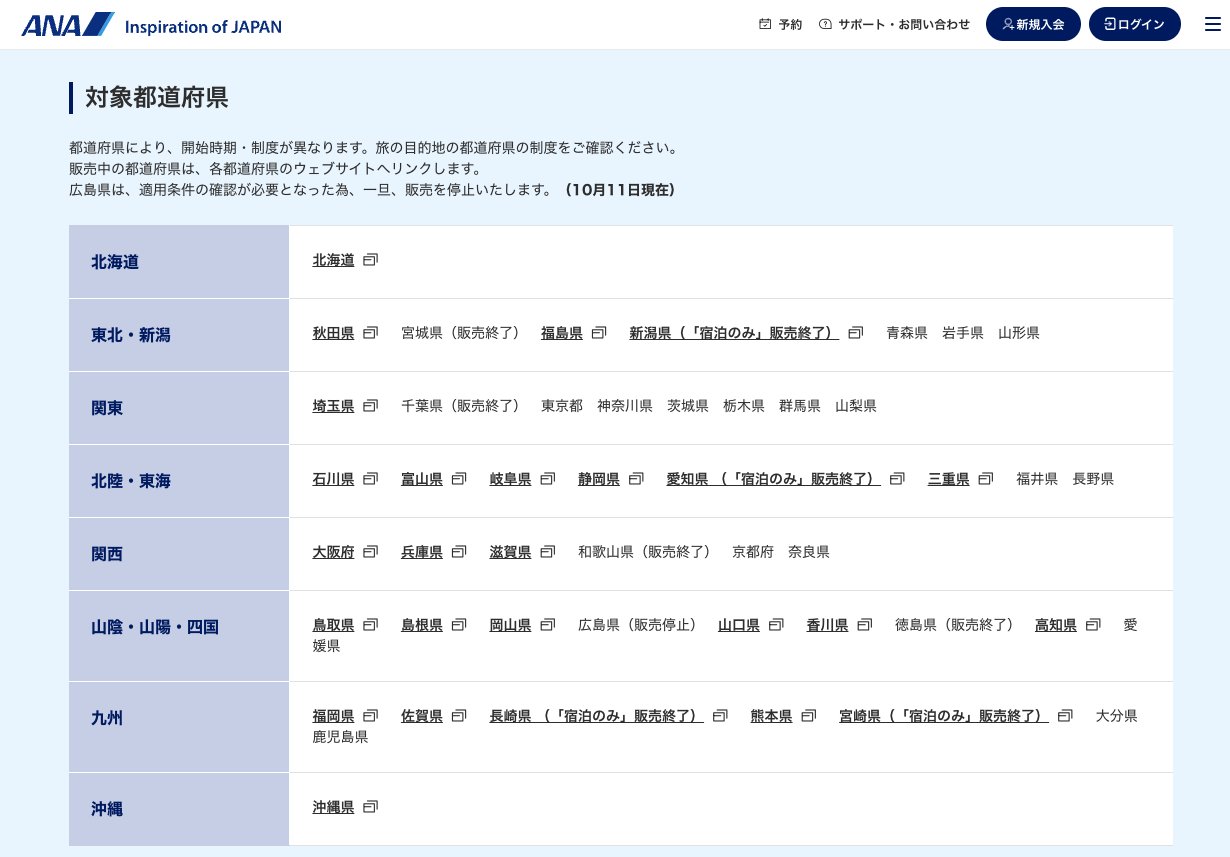Open the 沖縄県 link
Image resolution: width=1230 pixels, height=857 pixels.
(334, 807)
